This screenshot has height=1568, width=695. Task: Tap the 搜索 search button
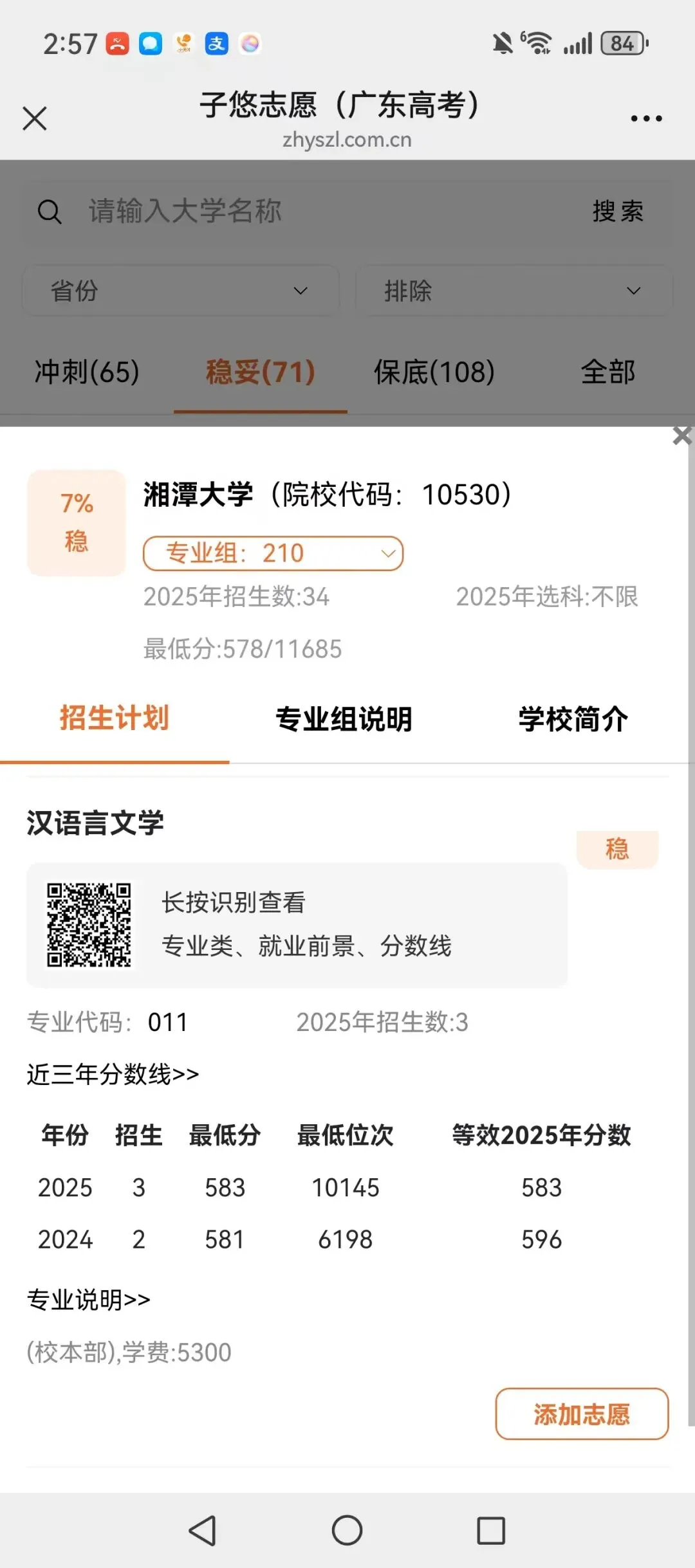[x=618, y=211]
